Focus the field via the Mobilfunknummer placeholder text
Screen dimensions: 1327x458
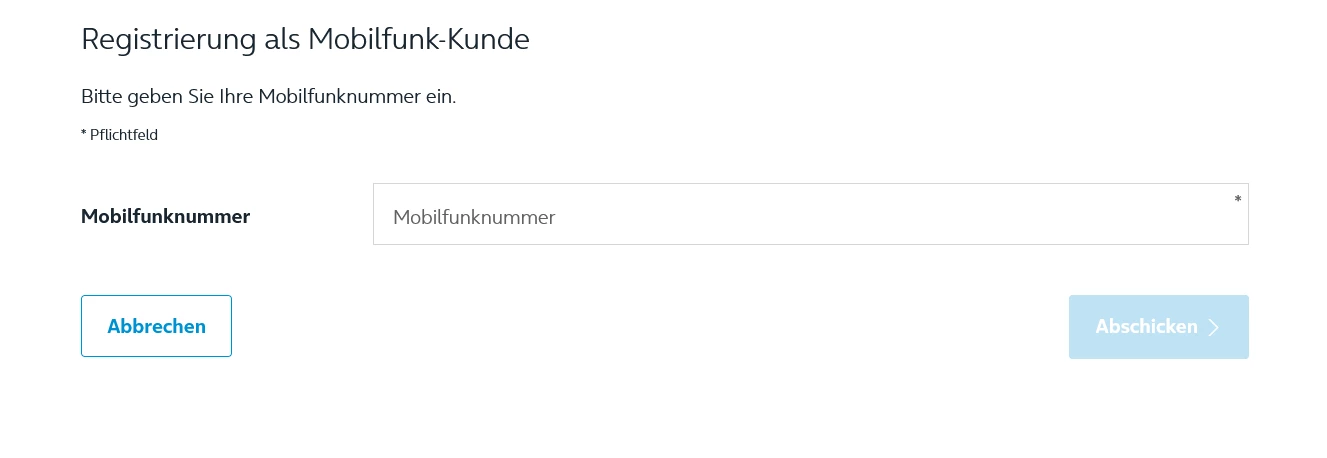coord(474,217)
